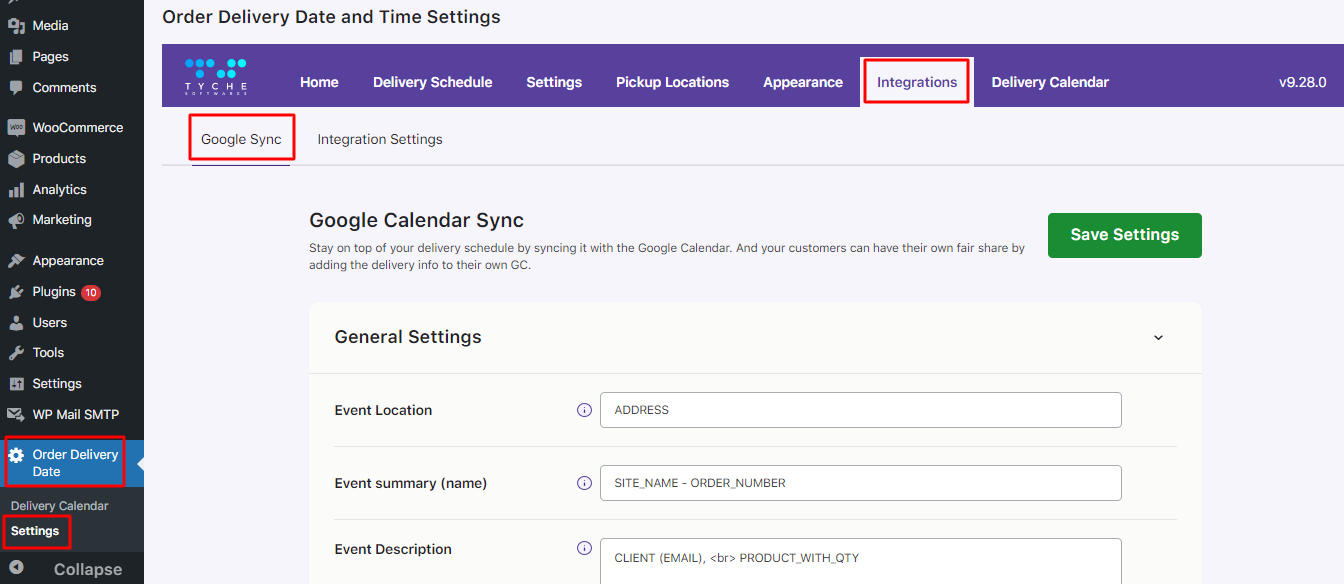Switch to Integration Settings sub-tab
This screenshot has width=1344, height=584.
point(380,139)
